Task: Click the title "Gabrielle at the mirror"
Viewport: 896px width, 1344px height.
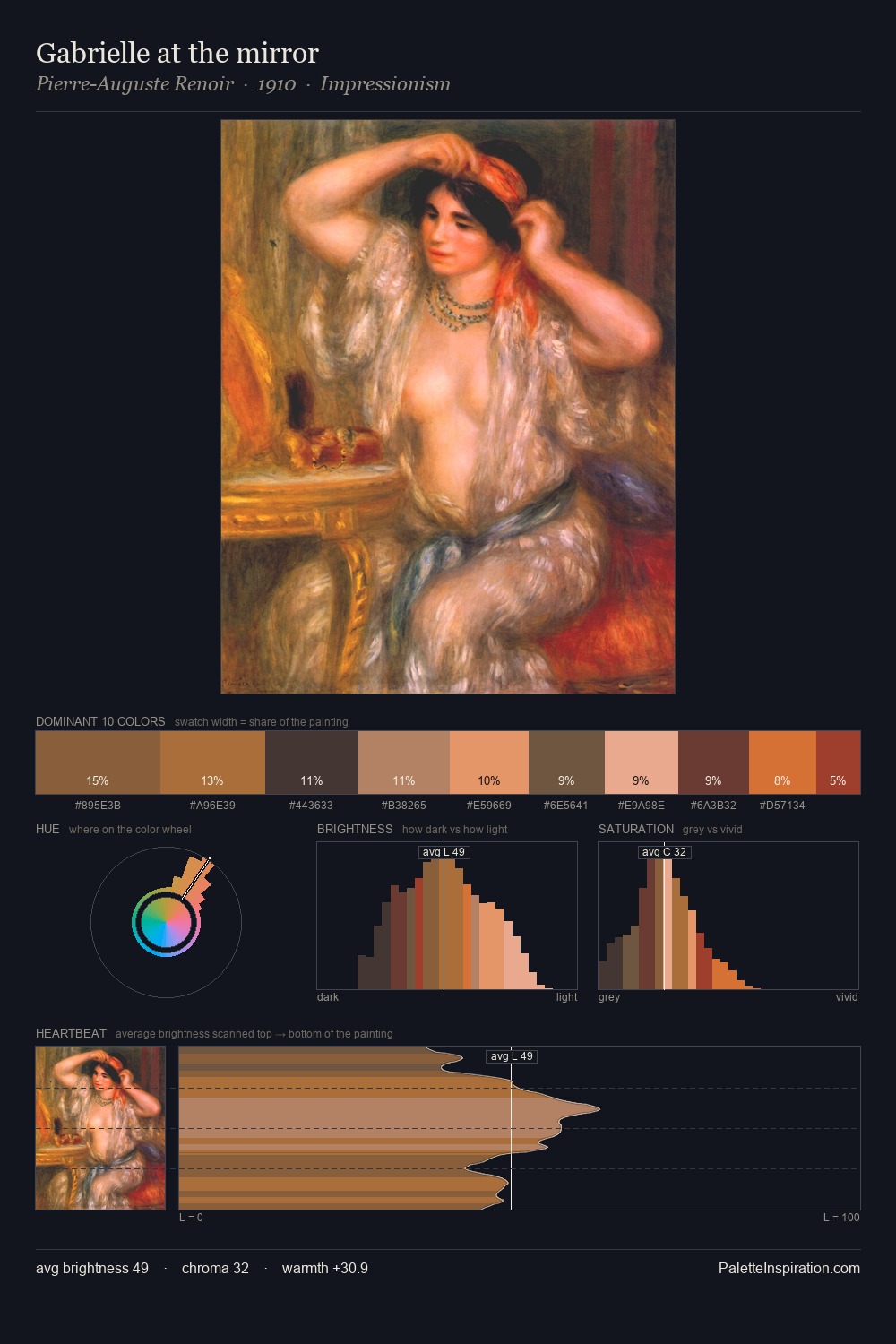Action: point(177,53)
